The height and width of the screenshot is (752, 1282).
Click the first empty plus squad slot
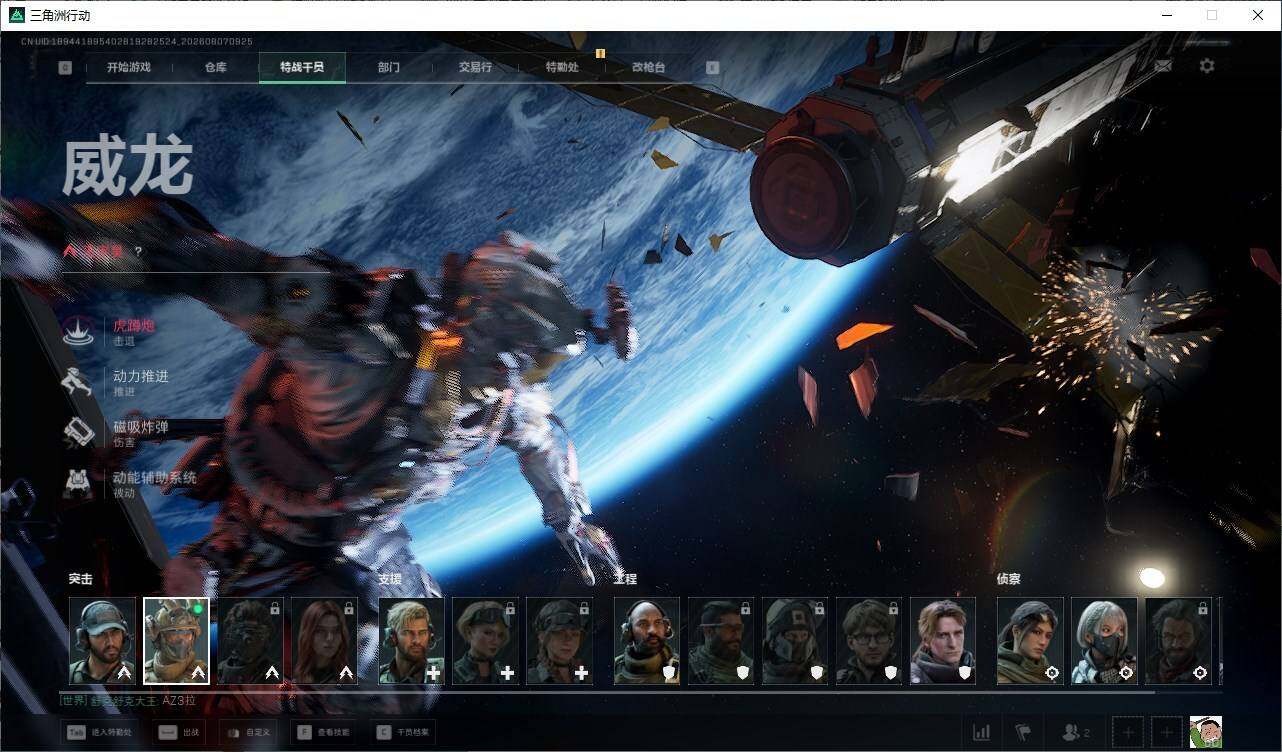coord(1128,733)
